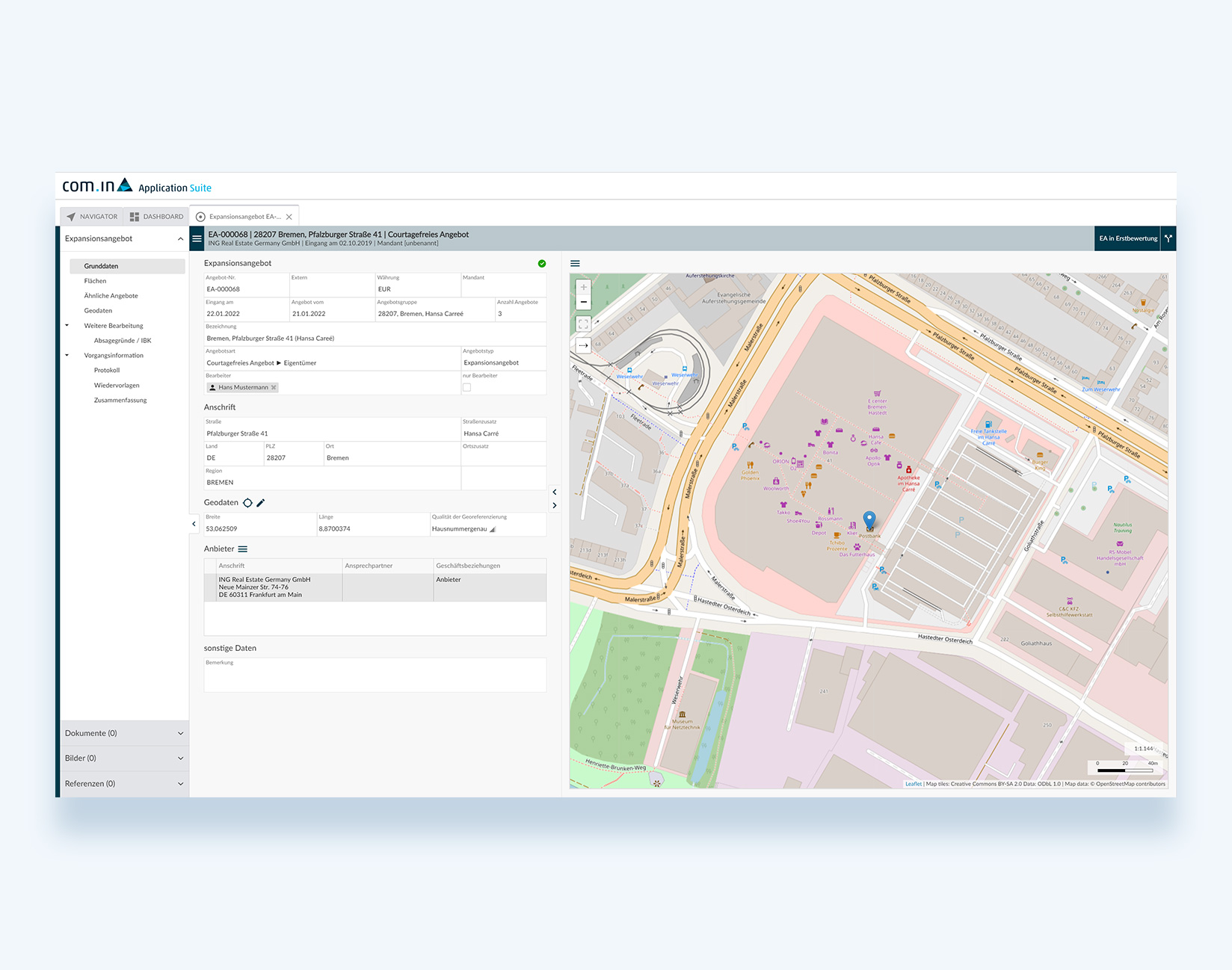Collapse the Expansionsangebot sidebar panel
Viewport: 1232px width, 970px height.
coord(180,239)
